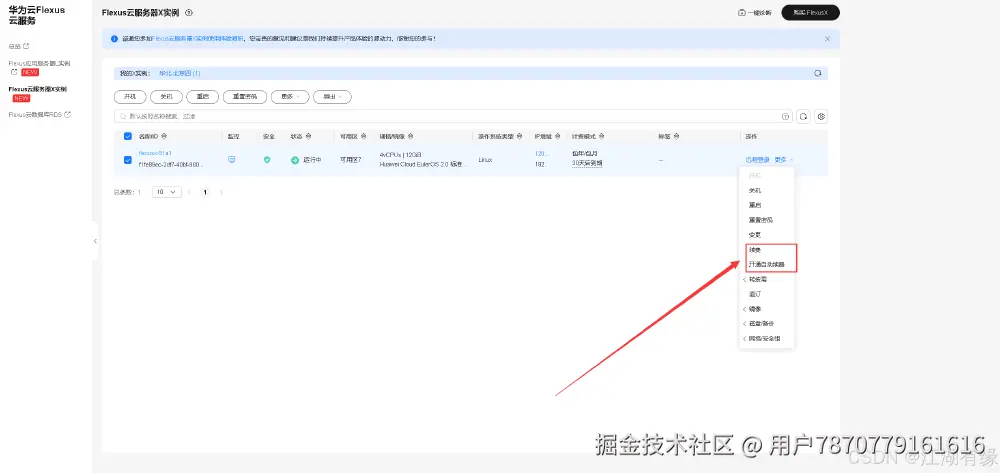Viewport: 1000px width, 473px height.
Task: Click 30天后到期 text in billing cell
Action: 587,164
